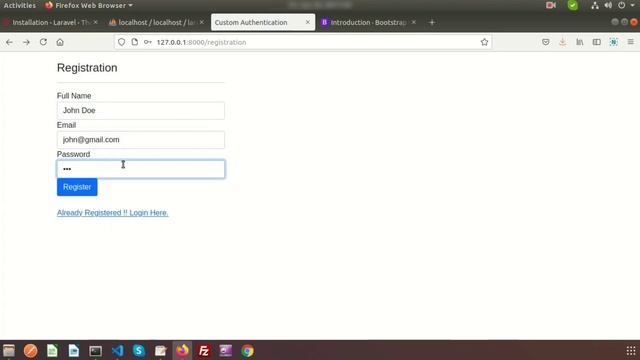Open a new tab with plus button
The width and height of the screenshot is (640, 360).
432,22
